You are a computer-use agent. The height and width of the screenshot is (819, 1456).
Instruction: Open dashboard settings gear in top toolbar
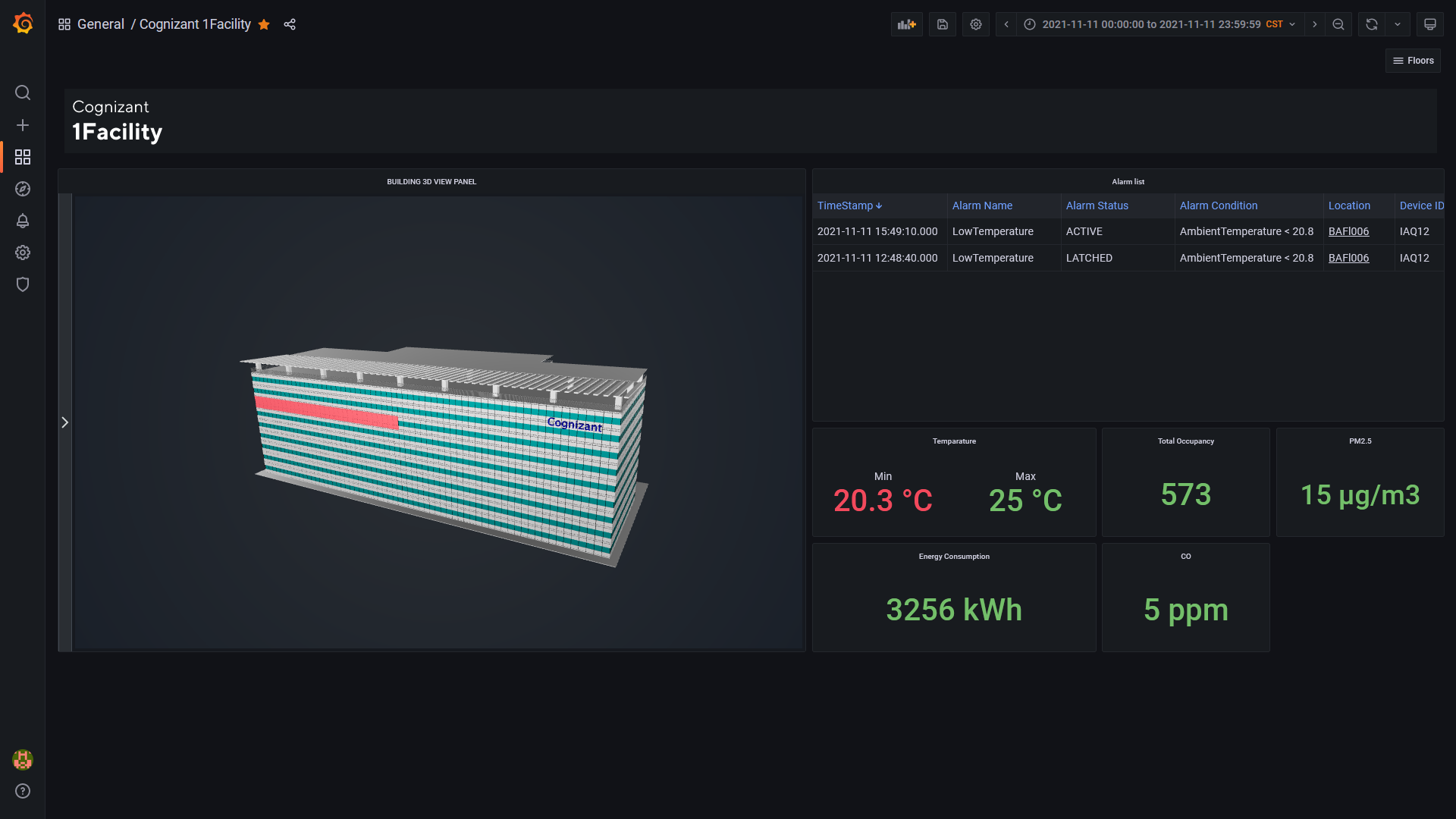975,24
